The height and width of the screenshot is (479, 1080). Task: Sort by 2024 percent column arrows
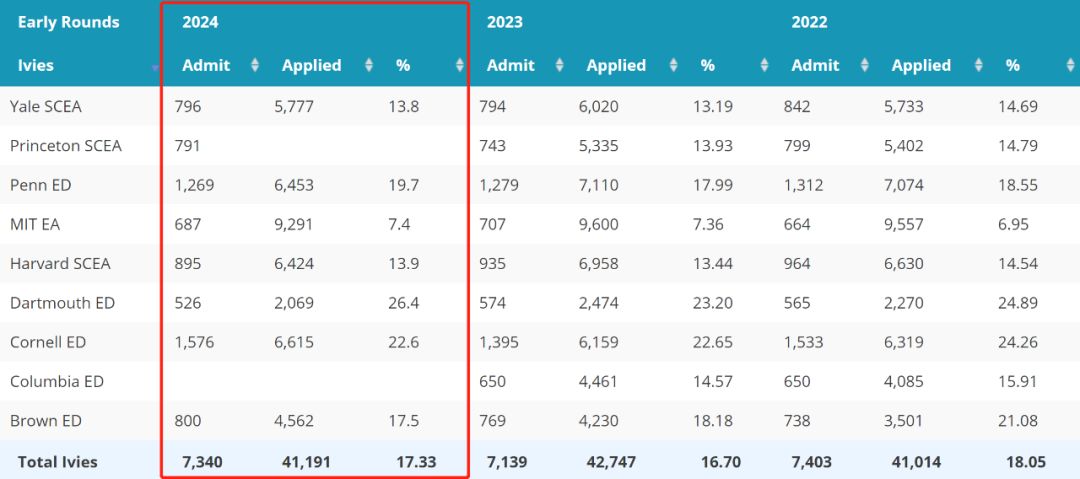point(459,65)
